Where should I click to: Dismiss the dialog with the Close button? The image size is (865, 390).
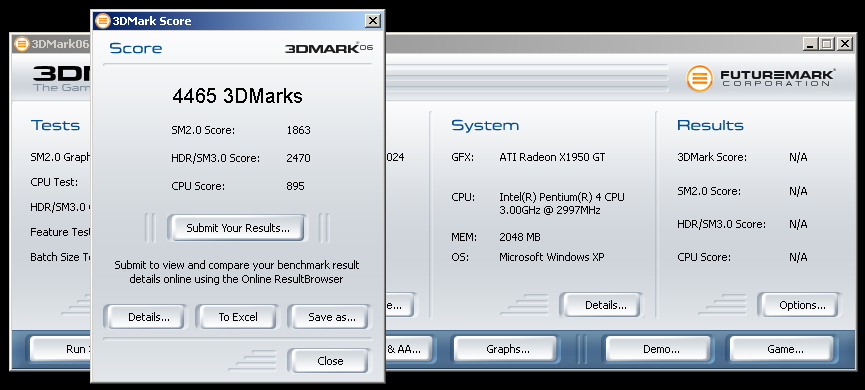[330, 361]
